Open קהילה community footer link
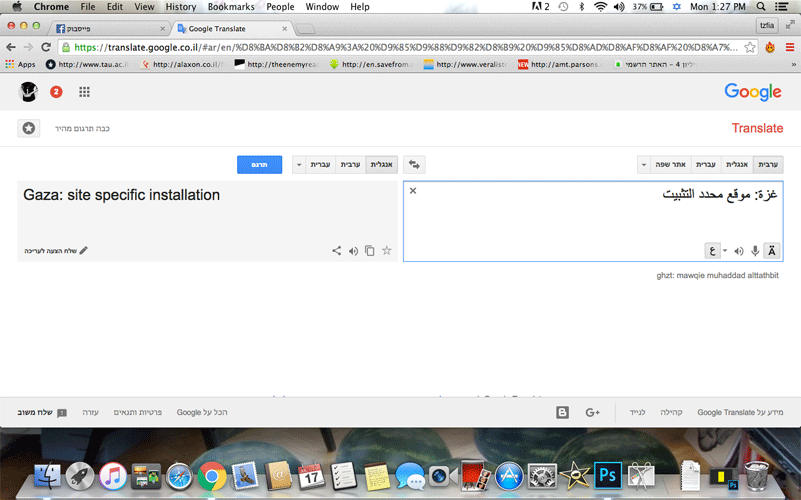The height and width of the screenshot is (500, 801). (671, 412)
